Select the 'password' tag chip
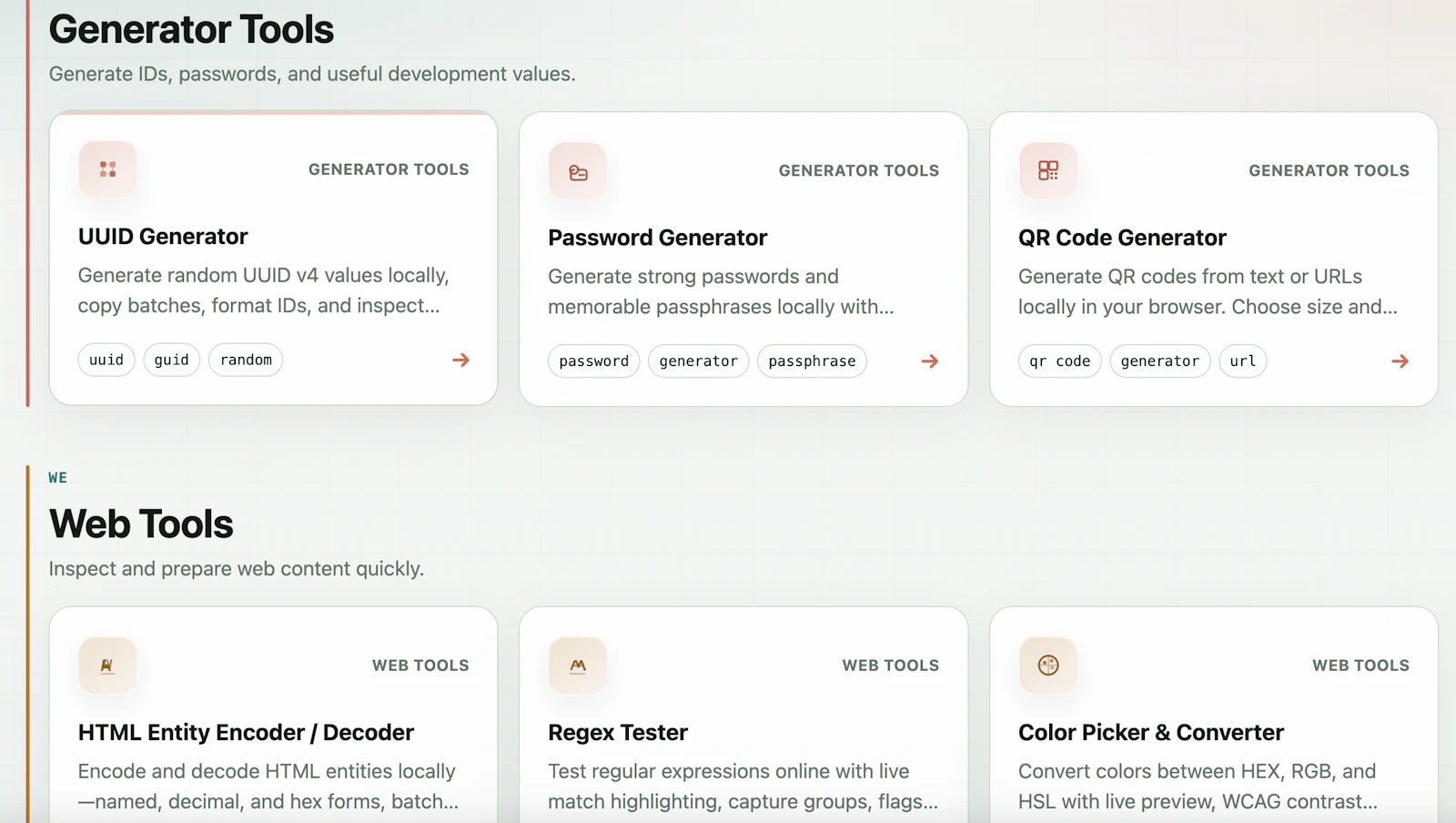 594,361
